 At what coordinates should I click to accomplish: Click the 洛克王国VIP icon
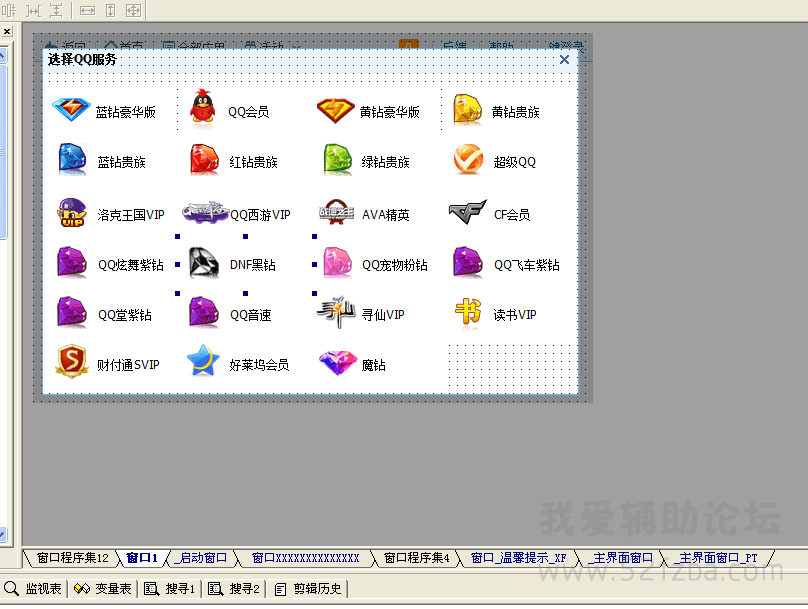pos(72,212)
